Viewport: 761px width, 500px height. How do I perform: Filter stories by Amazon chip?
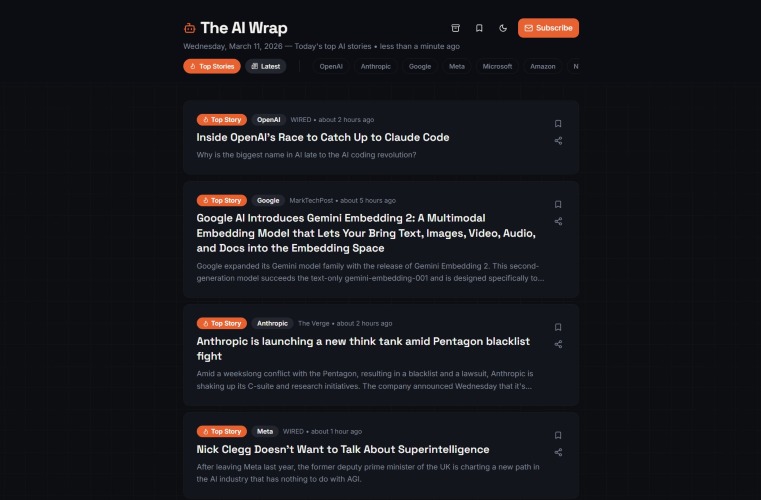pyautogui.click(x=543, y=67)
